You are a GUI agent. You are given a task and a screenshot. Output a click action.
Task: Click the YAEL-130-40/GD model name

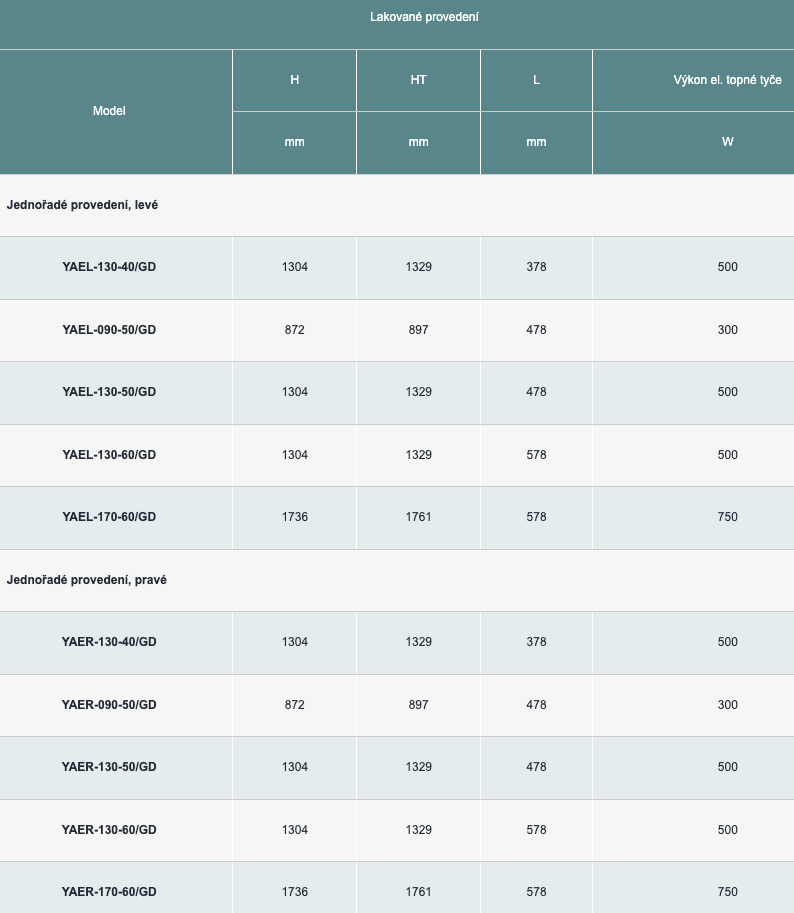[x=109, y=267]
